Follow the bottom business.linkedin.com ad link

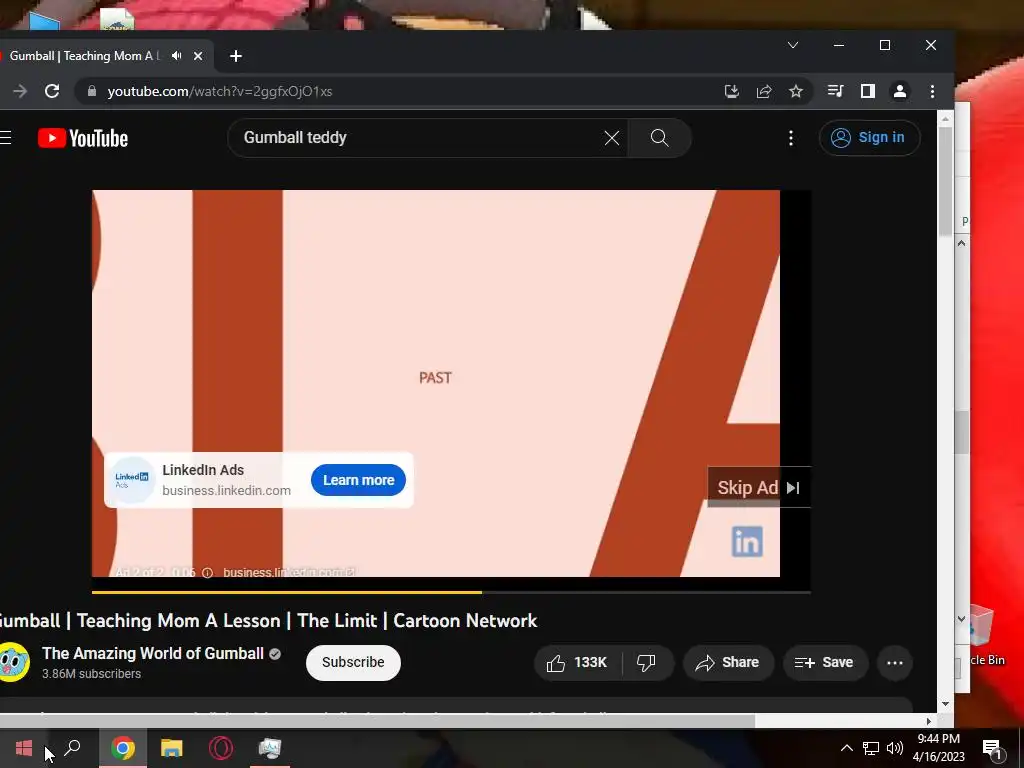click(288, 572)
